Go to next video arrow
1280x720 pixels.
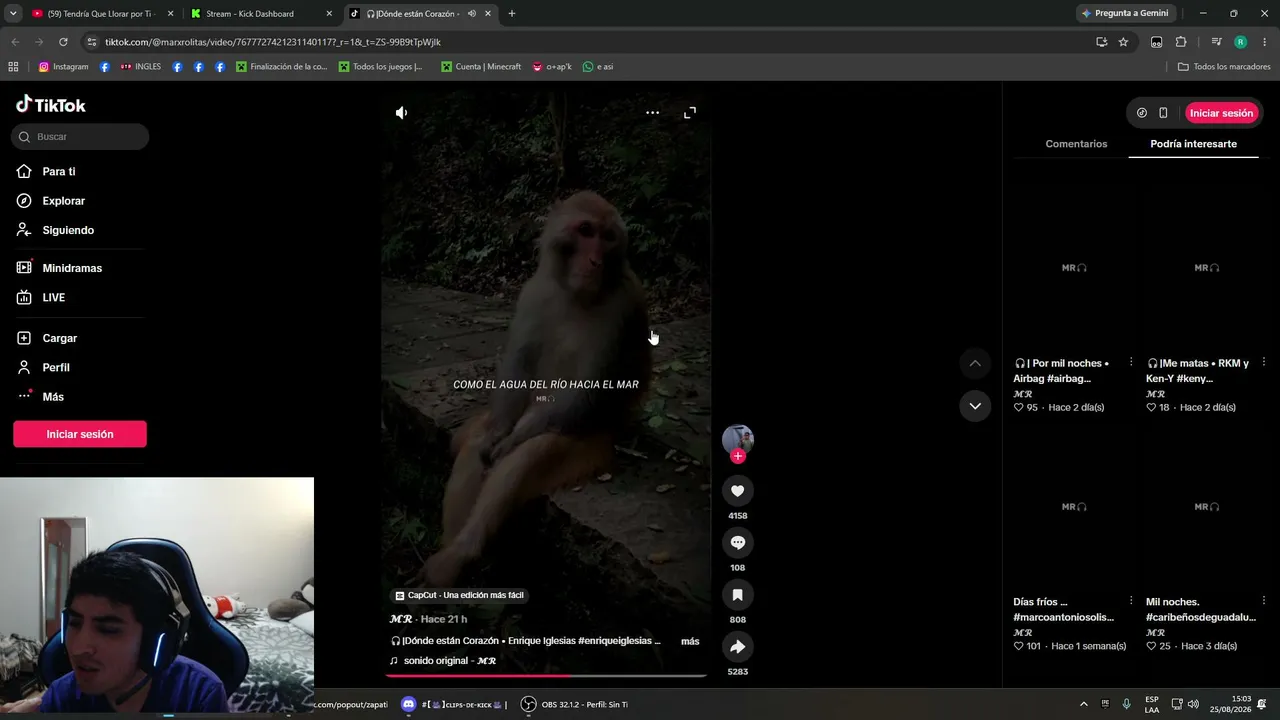pos(975,406)
